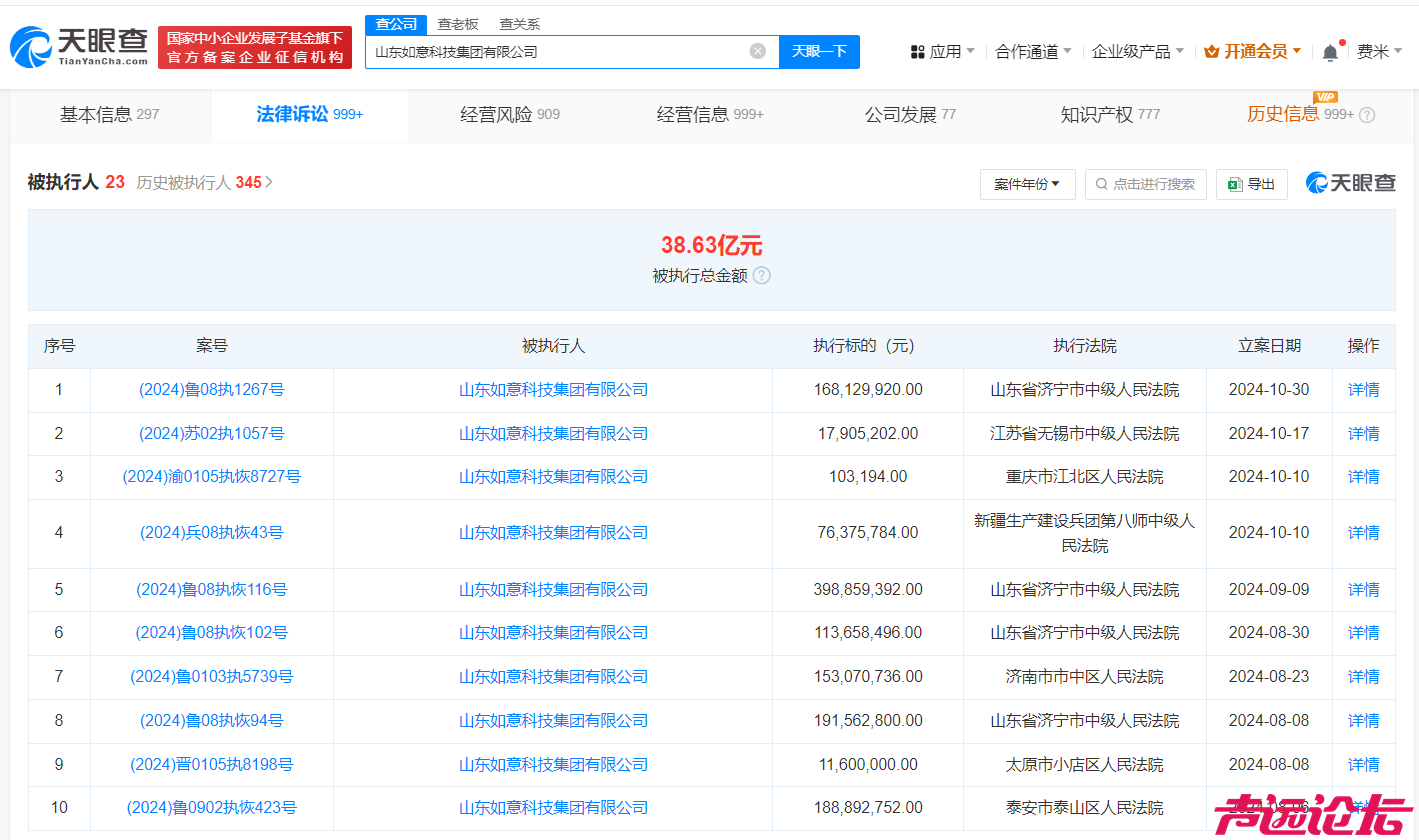
Task: Open case (2024)鲁0902执恢423号
Action: point(212,808)
